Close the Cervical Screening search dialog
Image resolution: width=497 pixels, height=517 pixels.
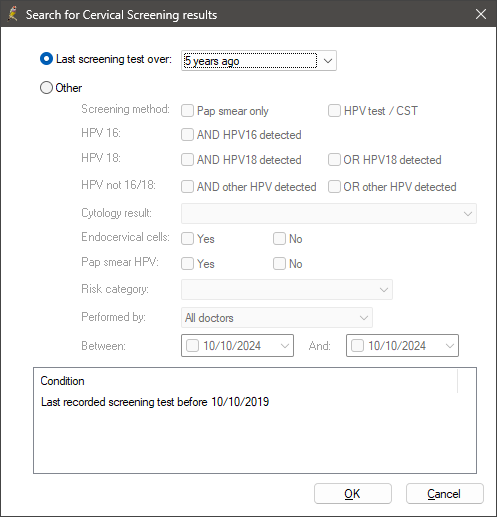481,14
